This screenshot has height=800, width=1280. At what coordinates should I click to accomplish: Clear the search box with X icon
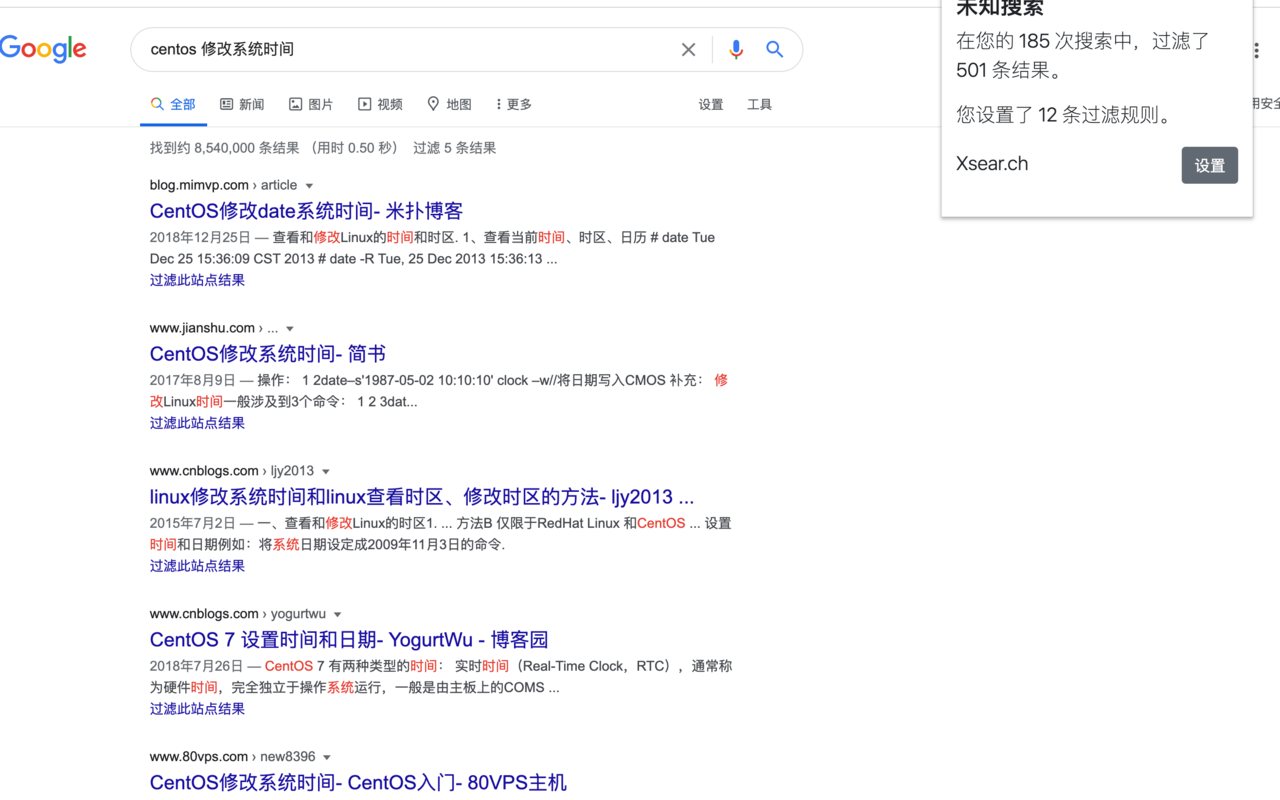click(x=688, y=49)
